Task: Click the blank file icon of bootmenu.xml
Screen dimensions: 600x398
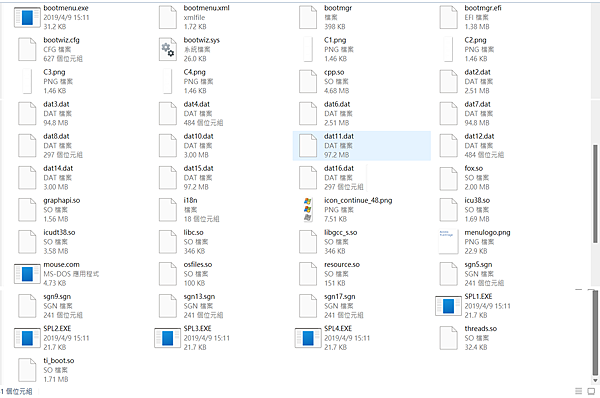Action: pos(168,18)
